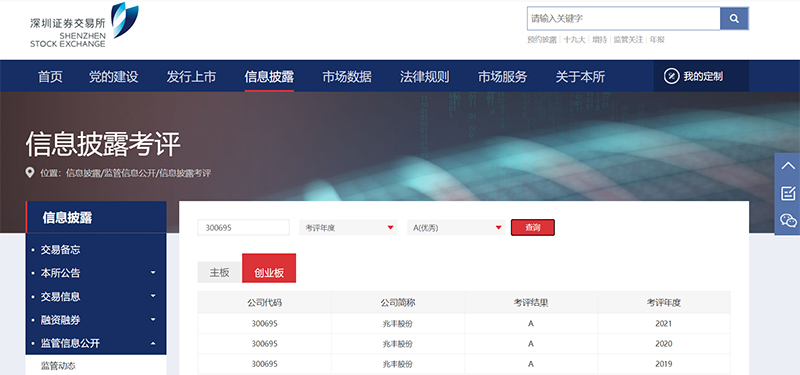Image resolution: width=800 pixels, height=375 pixels.
Task: Click the back-to-top arrow icon
Action: [788, 165]
